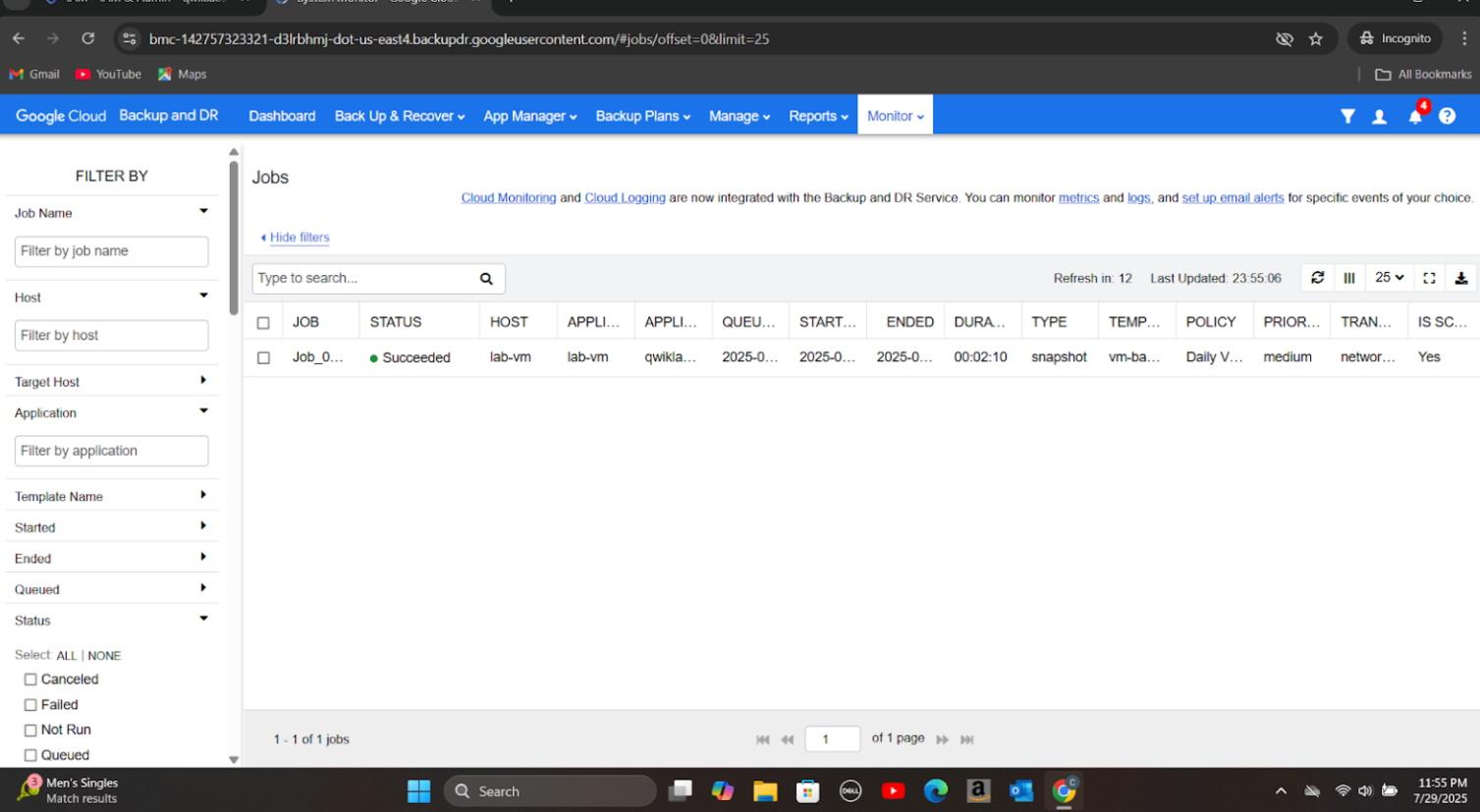Open the column chooser icon

coord(1349,278)
